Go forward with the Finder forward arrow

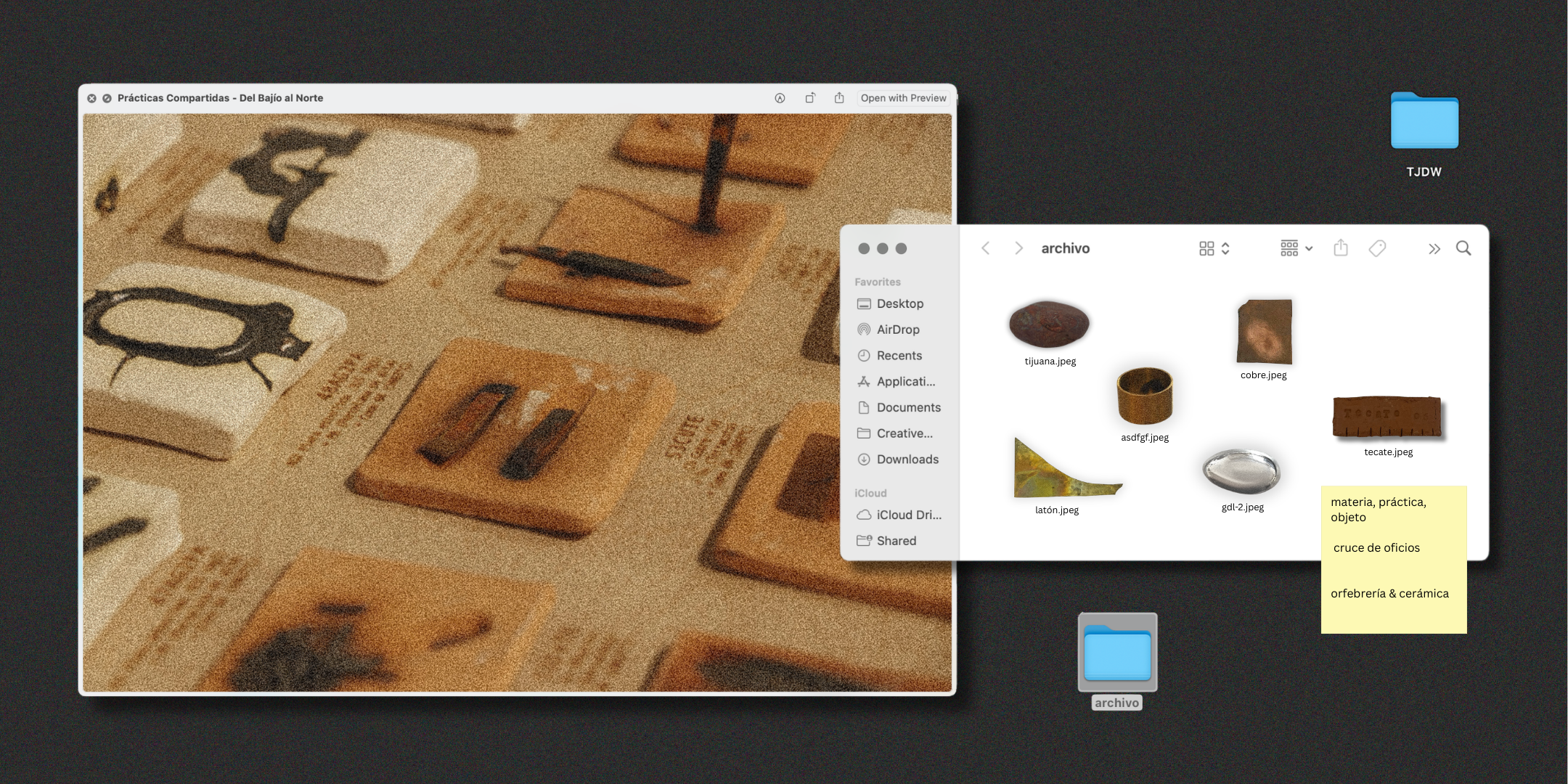pyautogui.click(x=1018, y=248)
